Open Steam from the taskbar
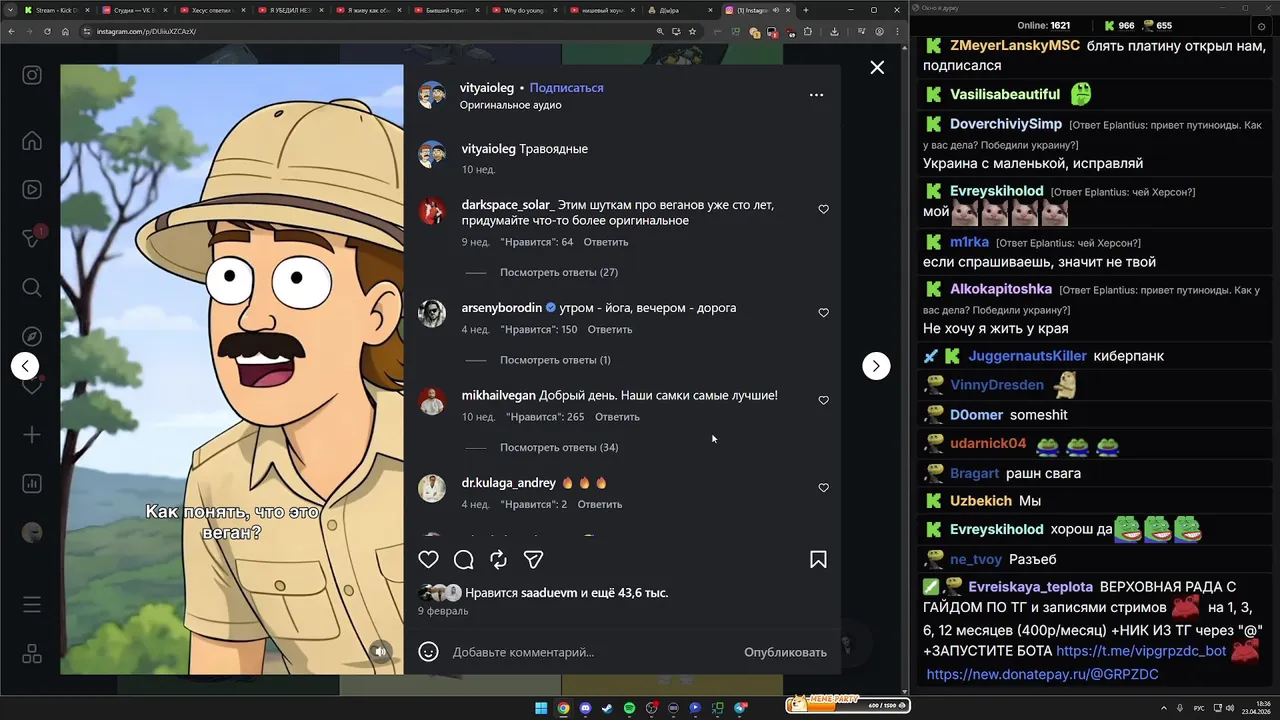This screenshot has width=1280, height=720. click(607, 708)
